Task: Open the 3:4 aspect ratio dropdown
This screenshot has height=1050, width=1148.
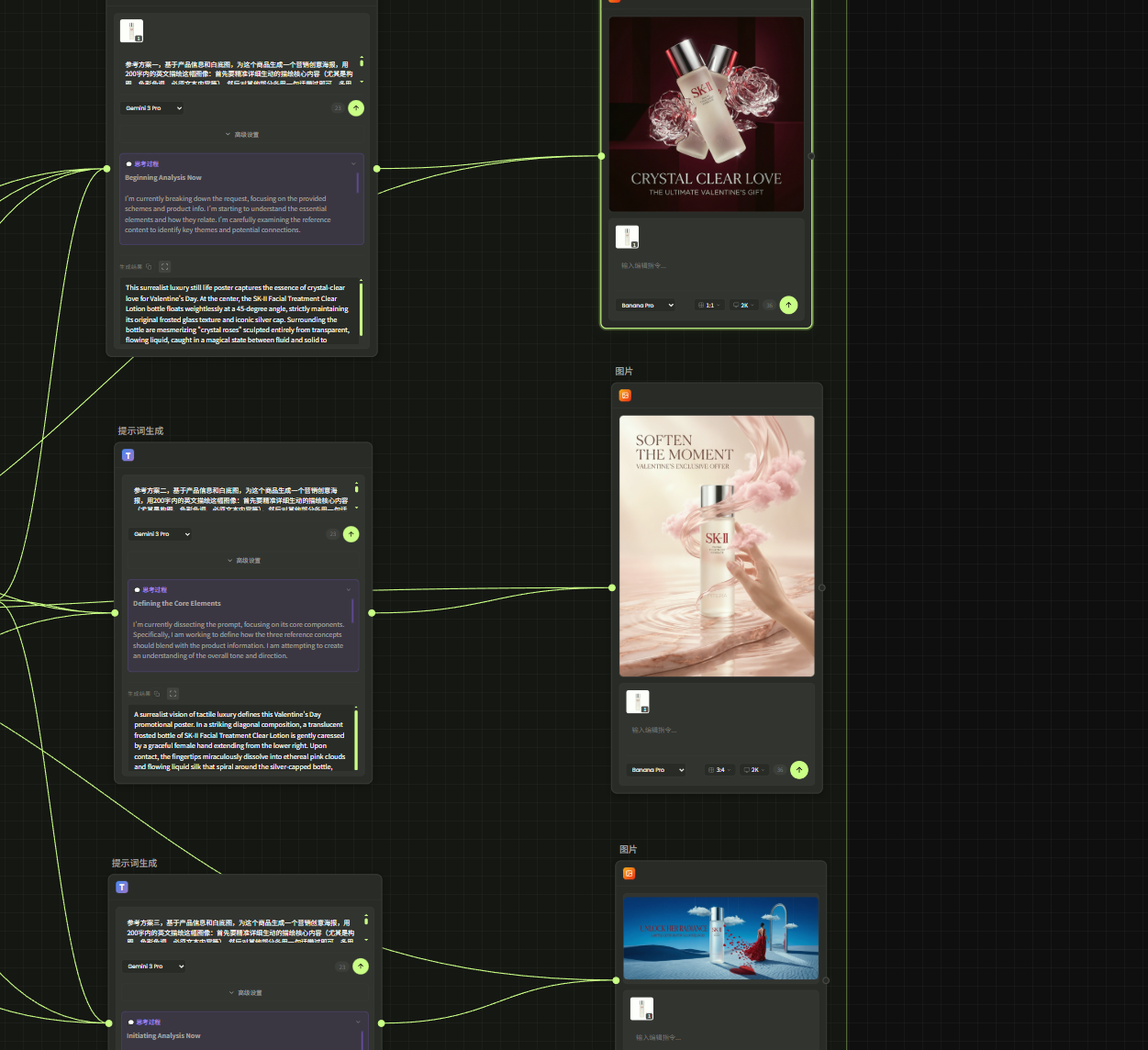Action: (x=719, y=770)
